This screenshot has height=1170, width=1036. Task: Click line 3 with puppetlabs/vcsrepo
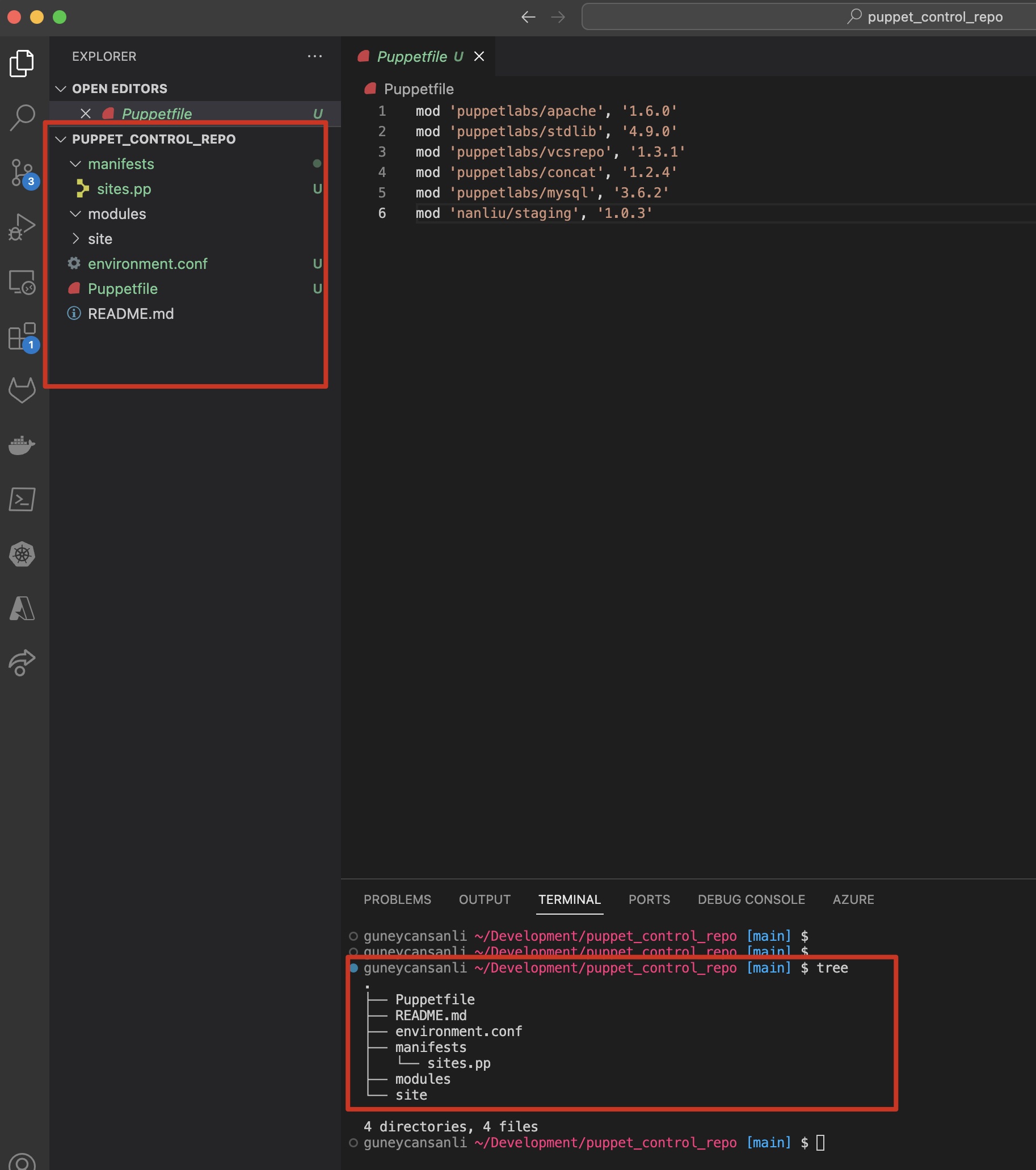coord(550,151)
